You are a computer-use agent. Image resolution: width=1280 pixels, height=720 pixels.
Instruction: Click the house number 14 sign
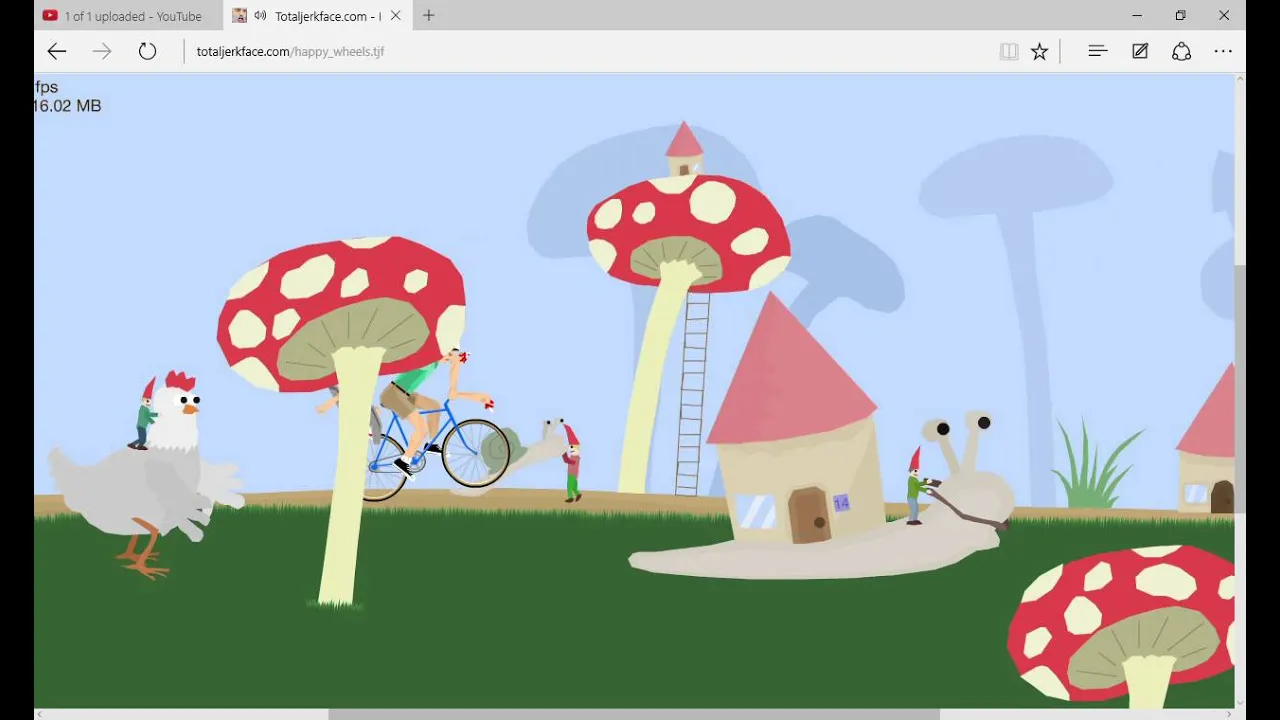pos(841,503)
